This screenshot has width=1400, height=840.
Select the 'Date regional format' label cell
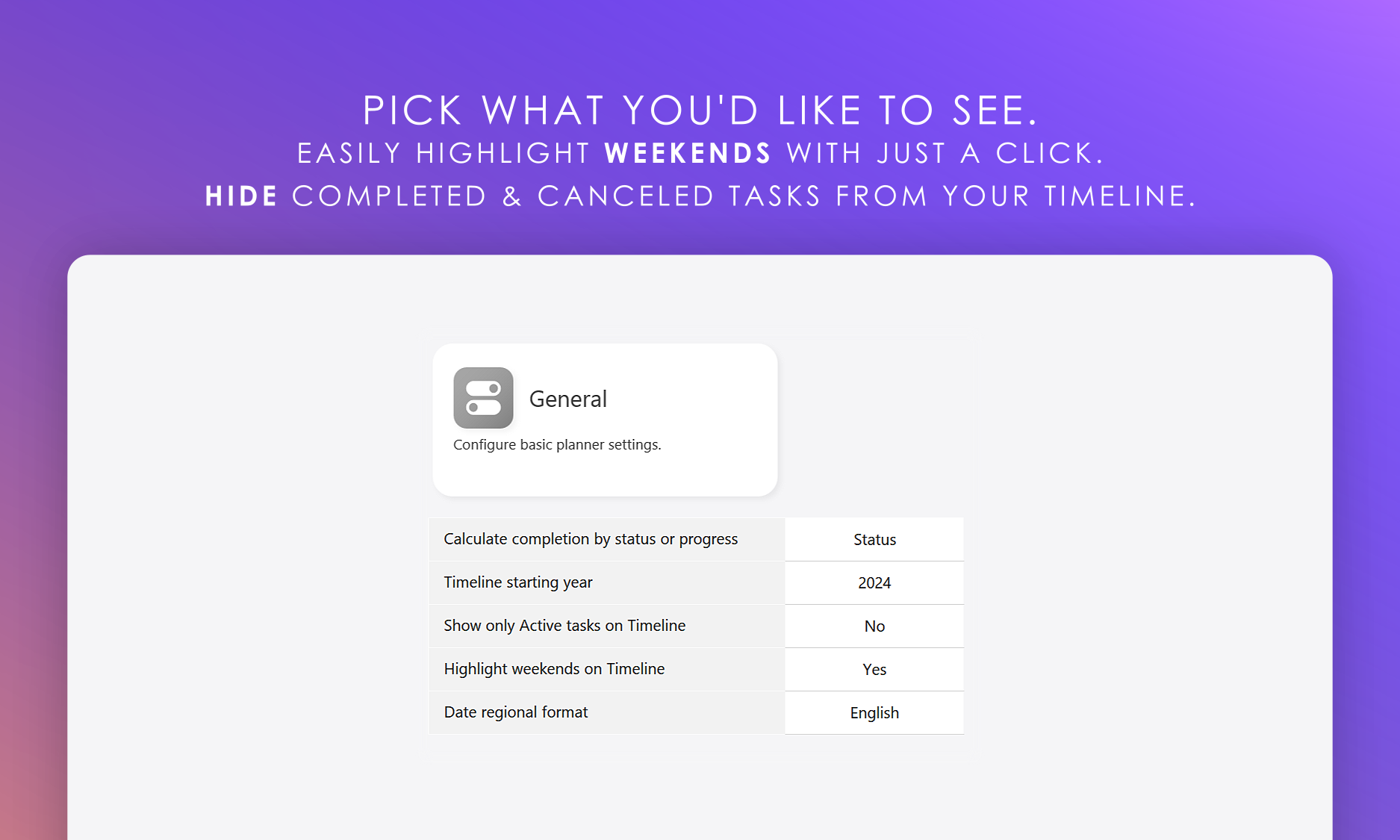coord(516,712)
